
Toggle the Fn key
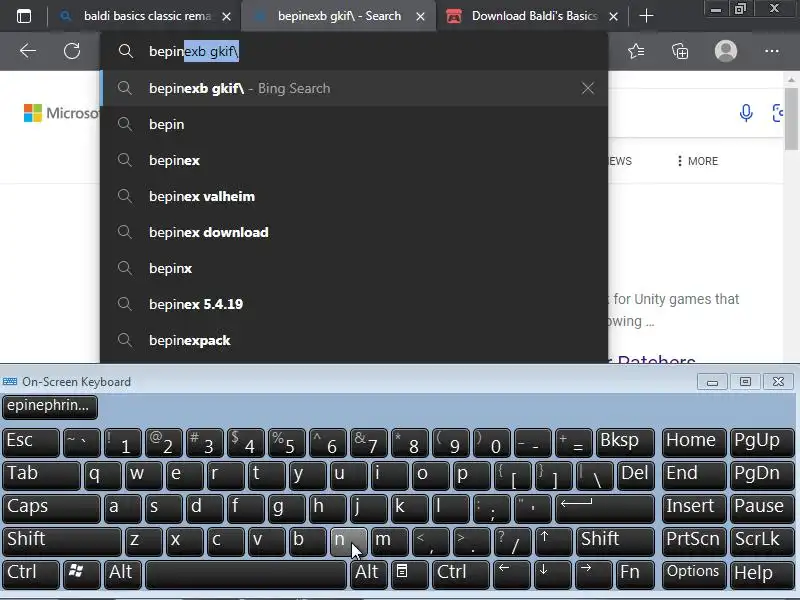click(635, 573)
